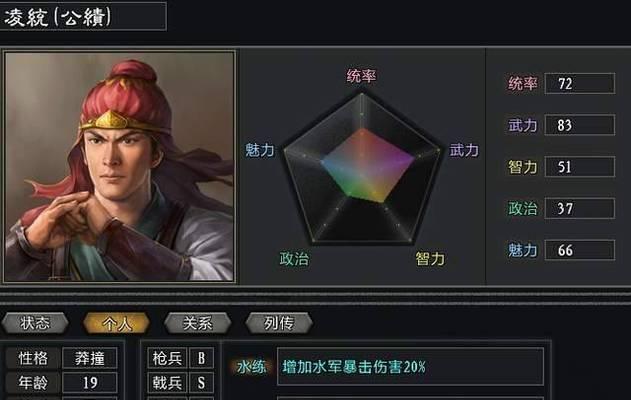
Task: Click the 魅力 value field showing 66
Action: [579, 250]
